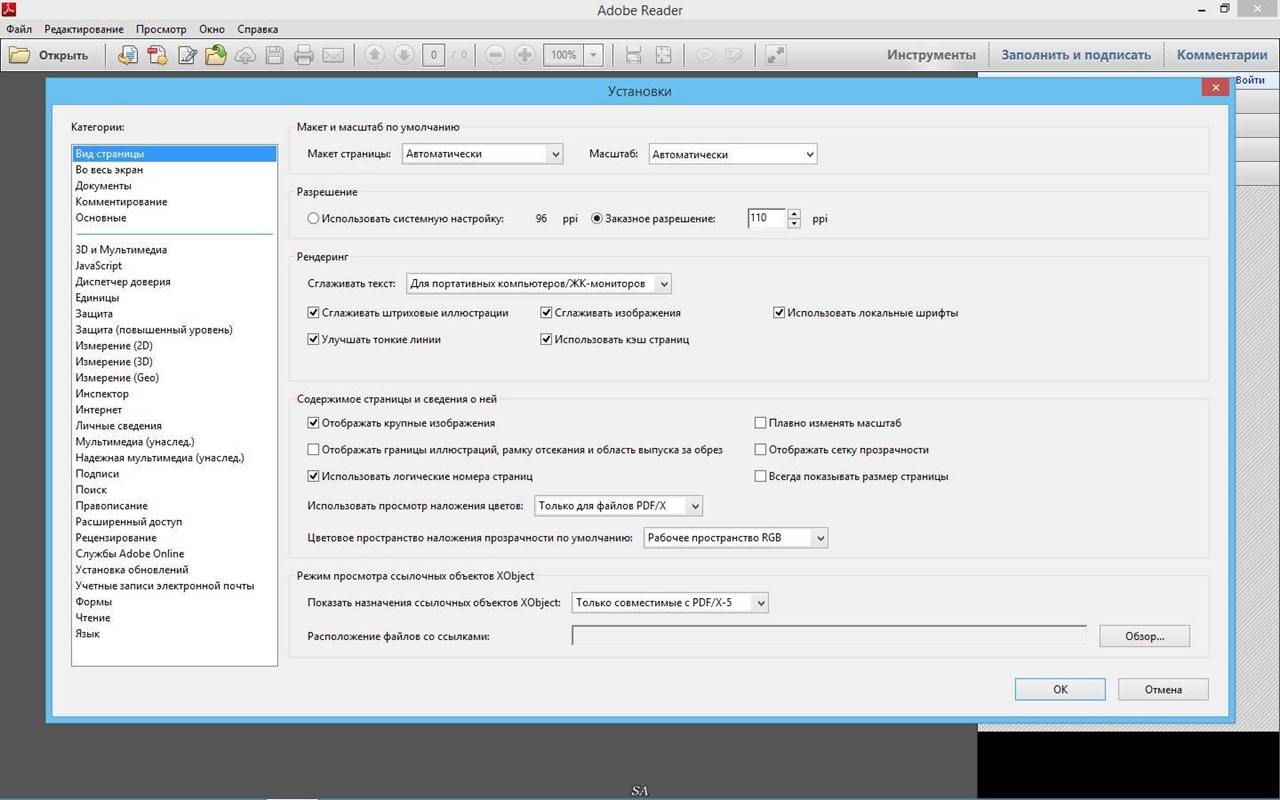Click the zoom in plus icon
The width and height of the screenshot is (1280, 800).
point(524,55)
